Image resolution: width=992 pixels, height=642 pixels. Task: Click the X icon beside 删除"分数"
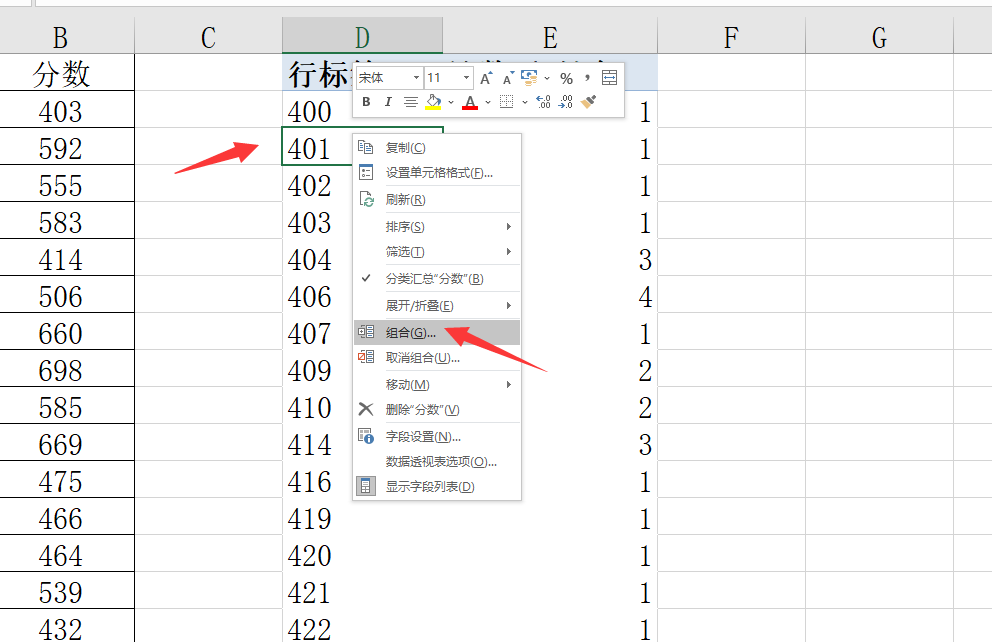366,409
